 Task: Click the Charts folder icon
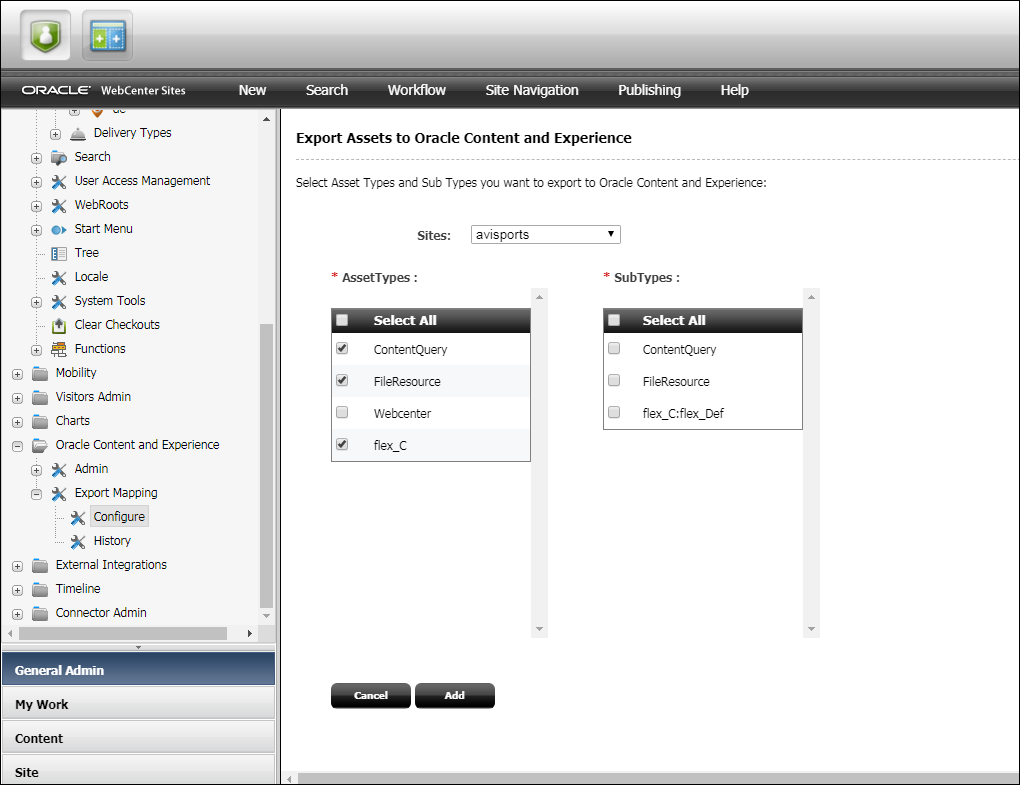40,421
